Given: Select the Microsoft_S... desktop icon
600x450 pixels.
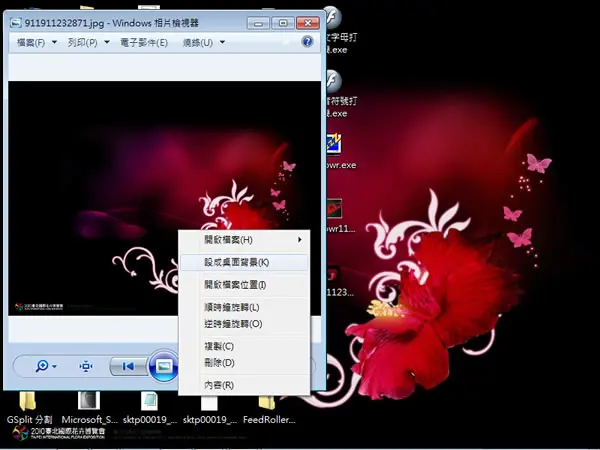Looking at the screenshot, I should tap(90, 409).
